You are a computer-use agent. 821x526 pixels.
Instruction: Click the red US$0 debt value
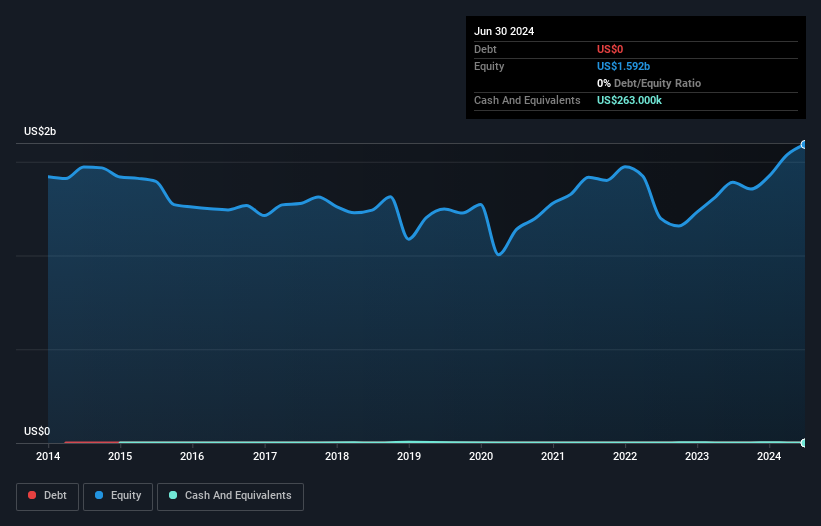tap(610, 50)
